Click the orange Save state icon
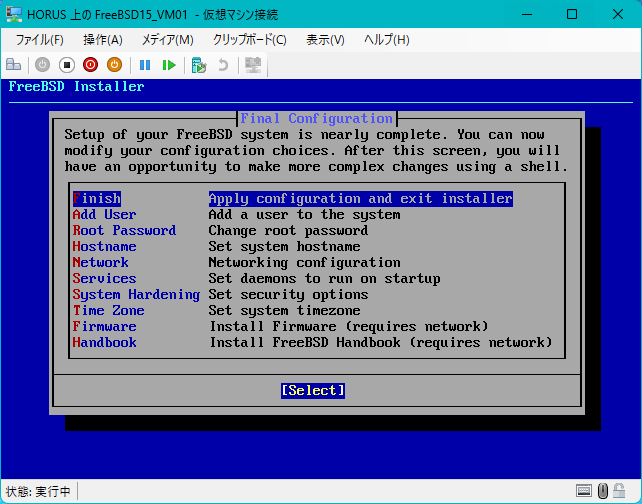 [115, 65]
